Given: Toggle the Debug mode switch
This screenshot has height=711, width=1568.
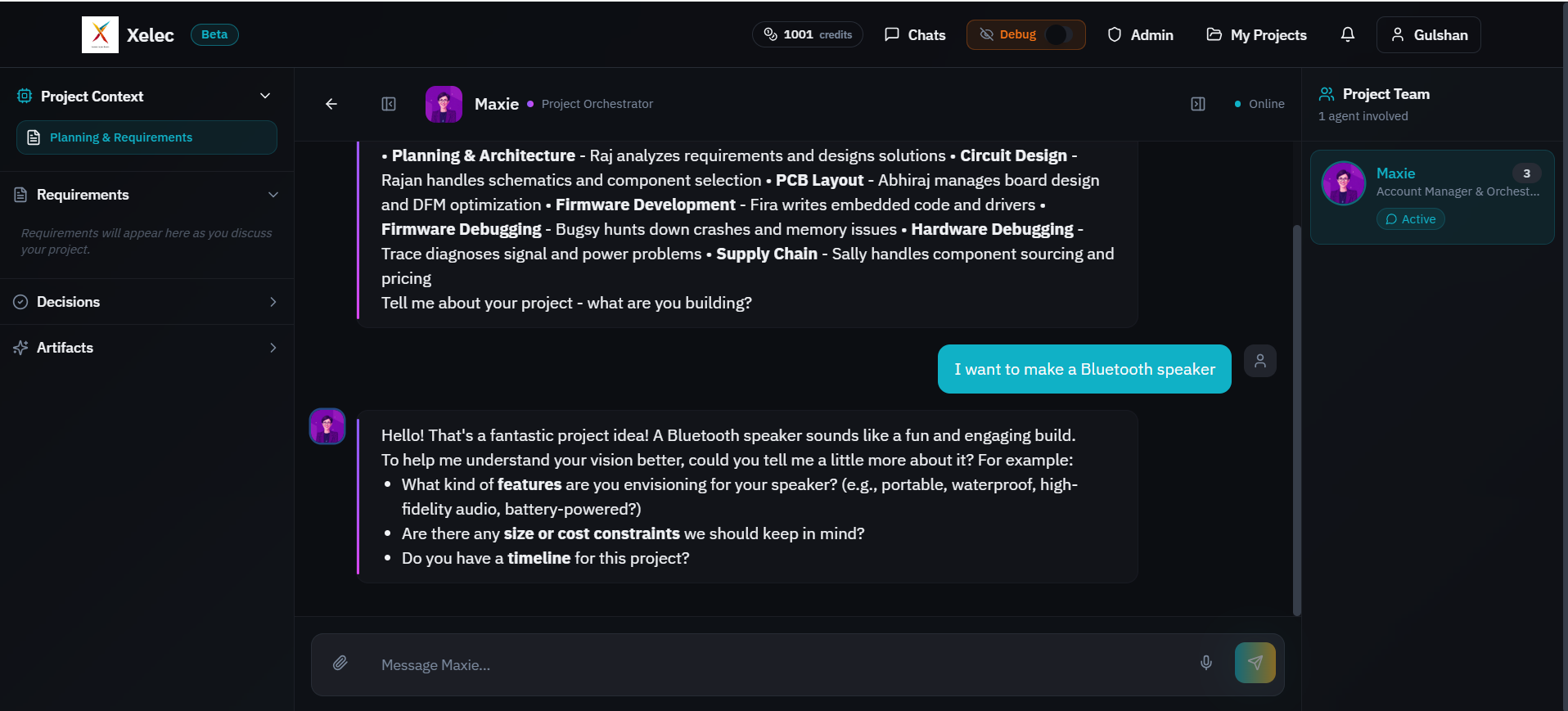Looking at the screenshot, I should pyautogui.click(x=1058, y=34).
